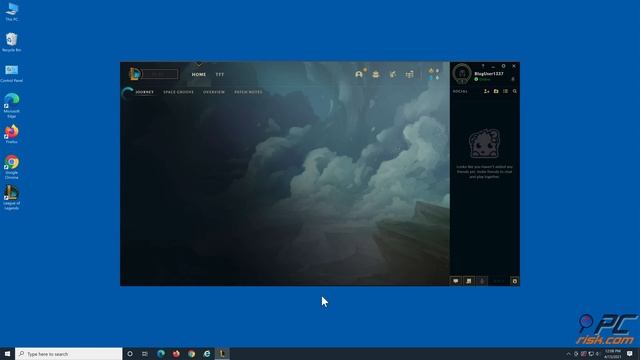Open the Patch Notes sub-tab
This screenshot has width=640, height=360.
248,92
